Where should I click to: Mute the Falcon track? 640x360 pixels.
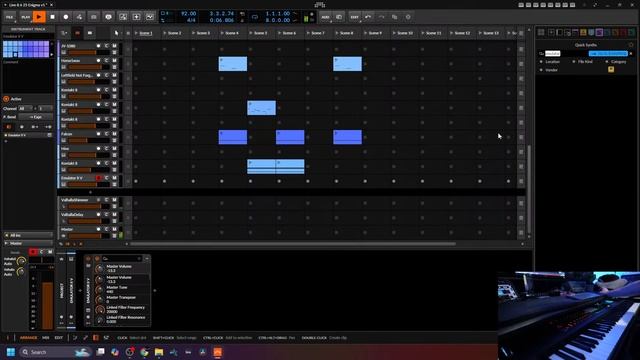[x=114, y=134]
